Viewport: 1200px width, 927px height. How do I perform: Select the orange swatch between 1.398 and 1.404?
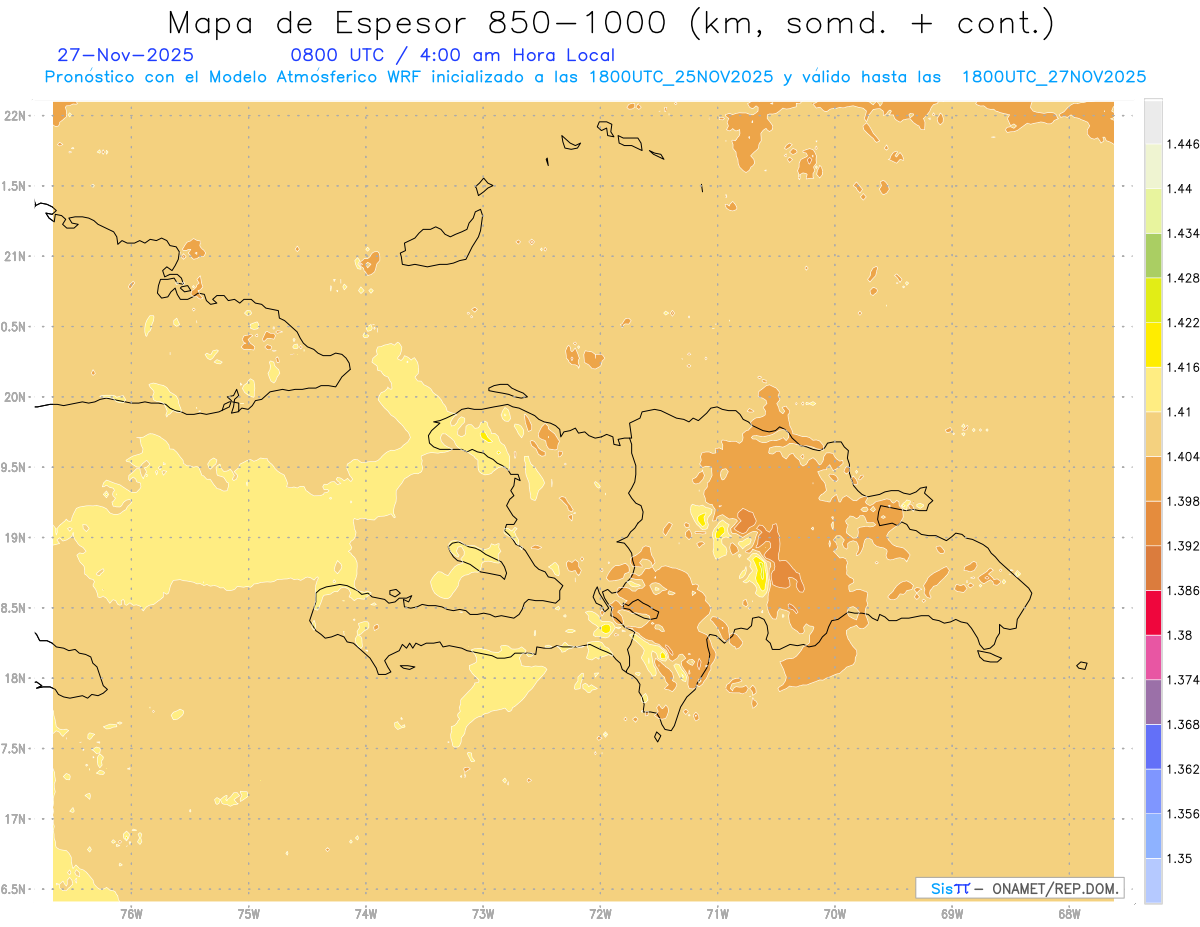point(1153,478)
